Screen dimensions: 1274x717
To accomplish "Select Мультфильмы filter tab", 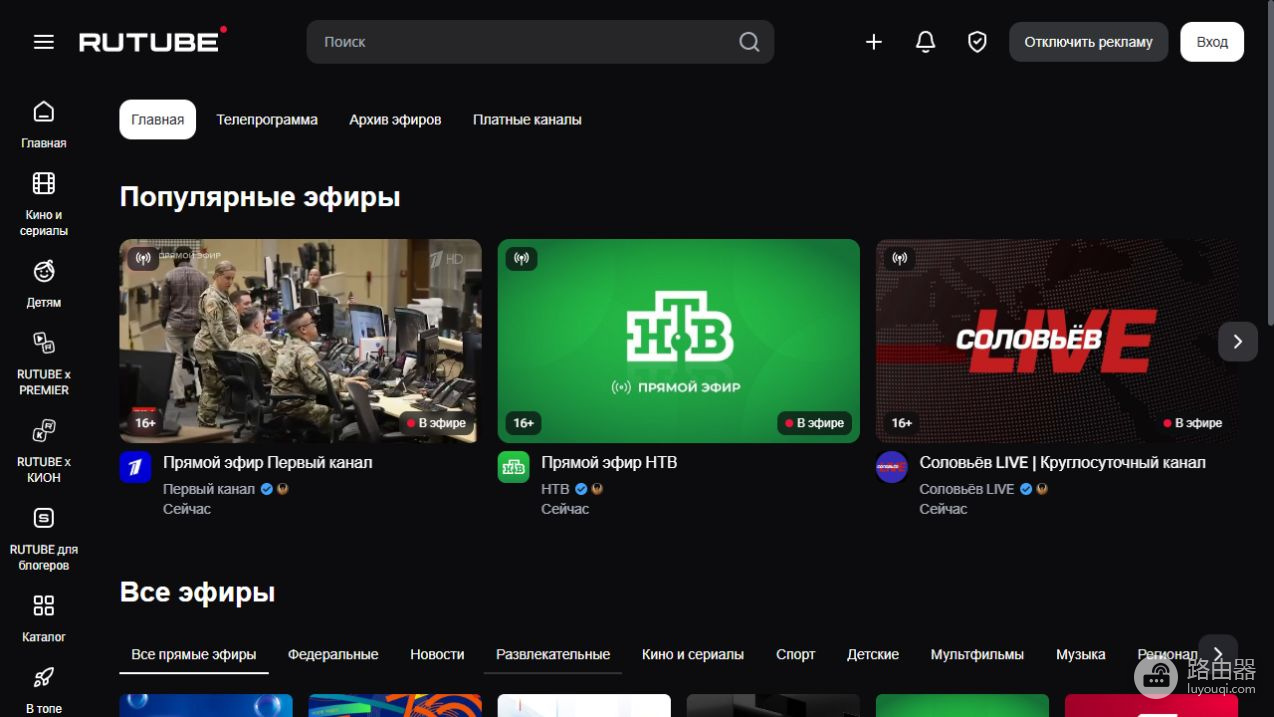I will point(977,654).
